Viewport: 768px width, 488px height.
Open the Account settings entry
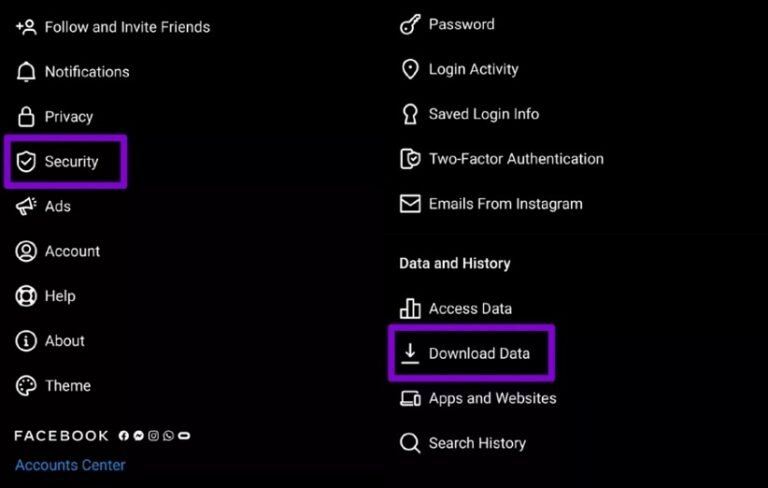click(72, 251)
